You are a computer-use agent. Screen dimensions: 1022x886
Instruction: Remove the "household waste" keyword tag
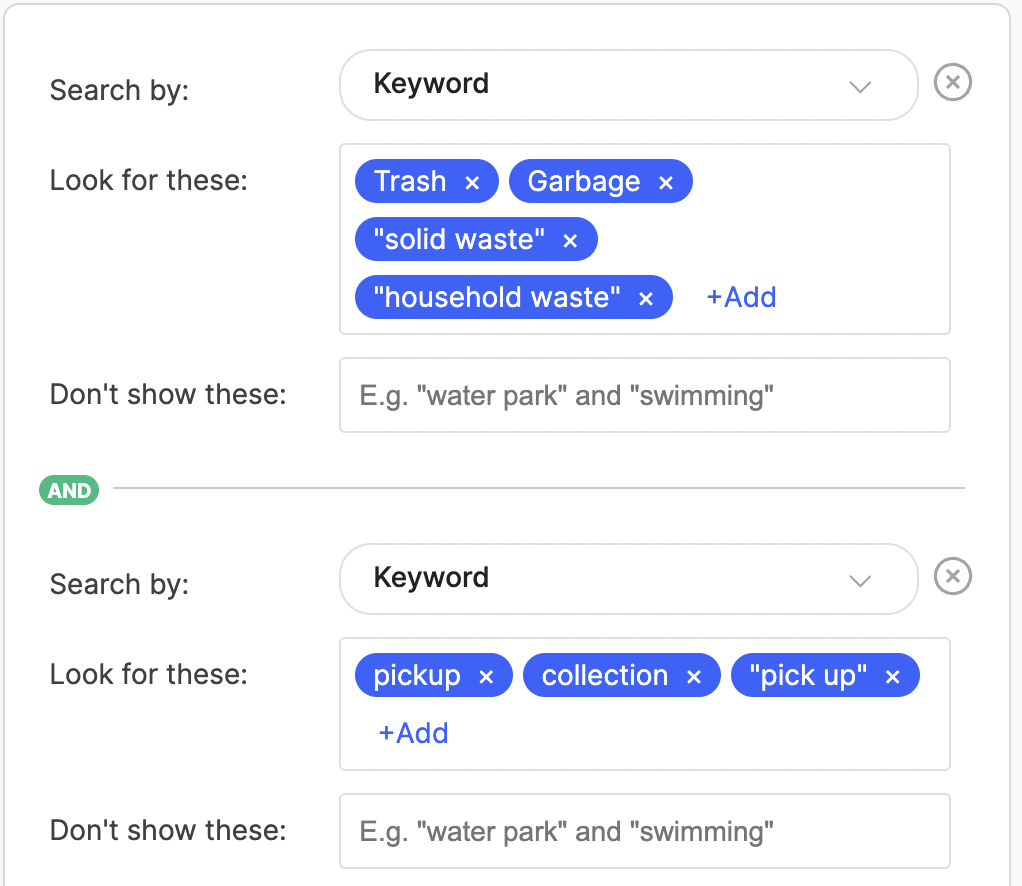646,299
